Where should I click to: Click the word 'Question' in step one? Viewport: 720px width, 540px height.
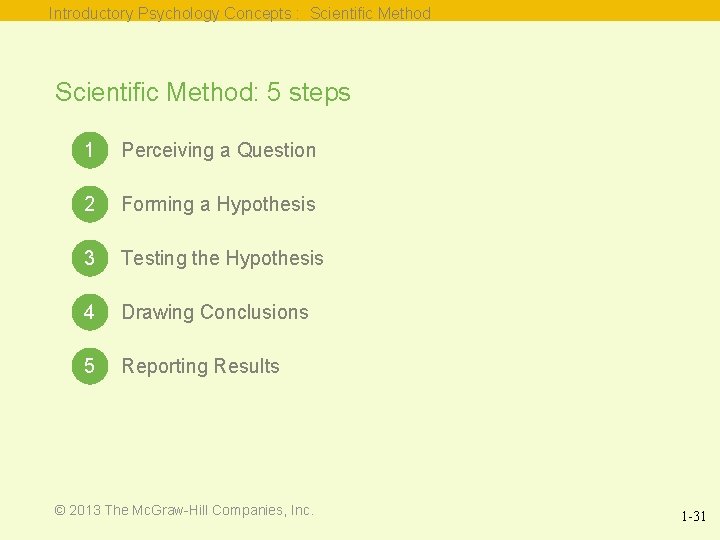tap(276, 150)
